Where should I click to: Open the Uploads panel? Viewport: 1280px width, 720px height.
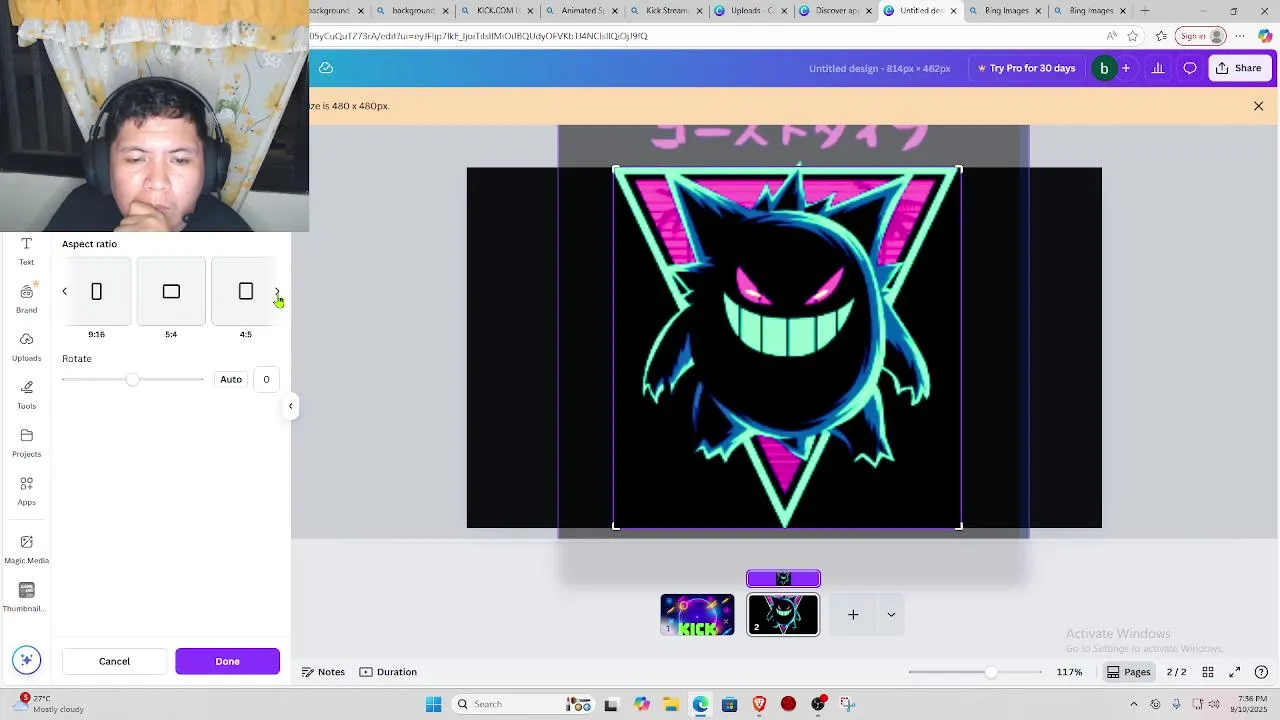point(26,347)
